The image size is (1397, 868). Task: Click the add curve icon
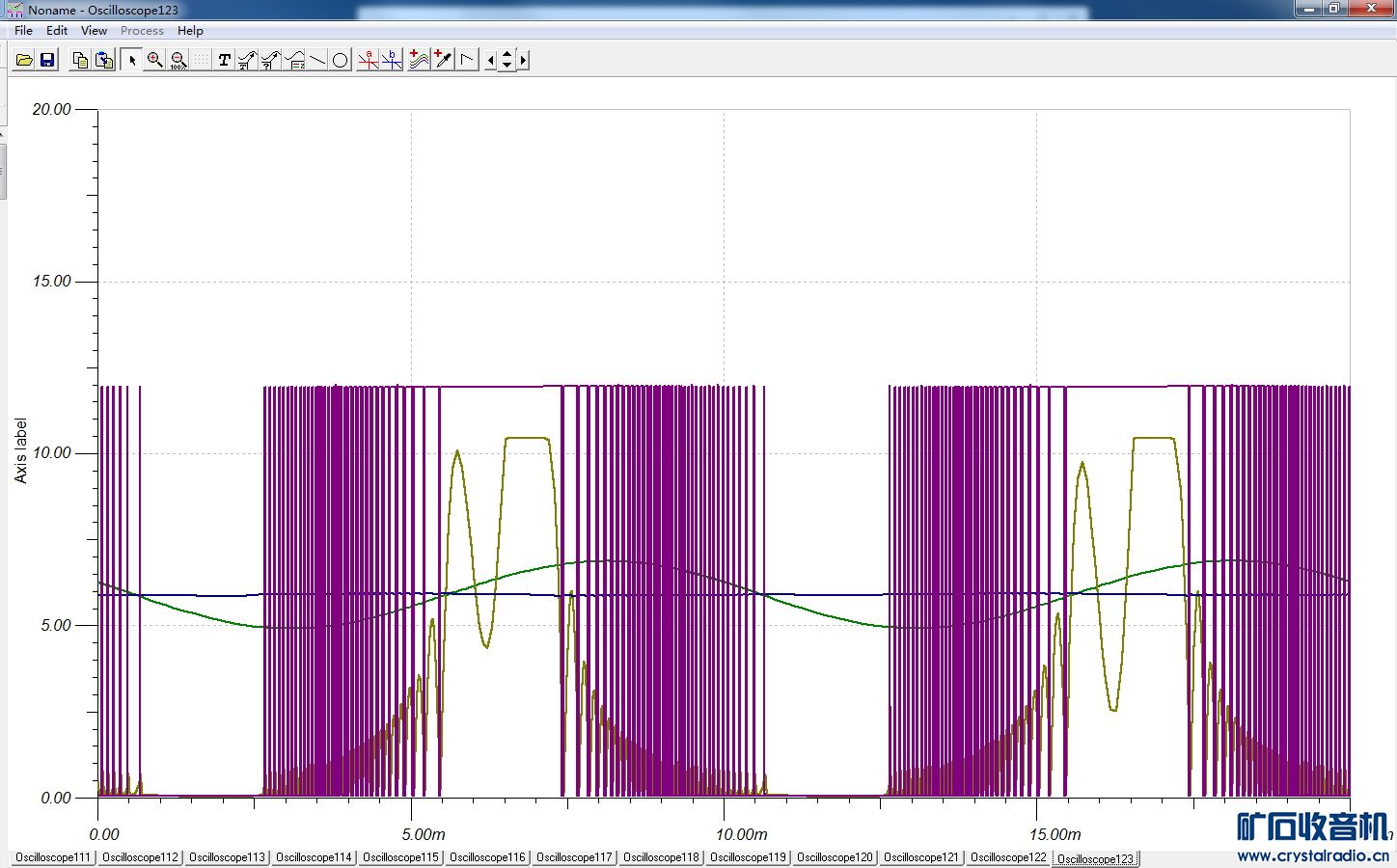[419, 60]
